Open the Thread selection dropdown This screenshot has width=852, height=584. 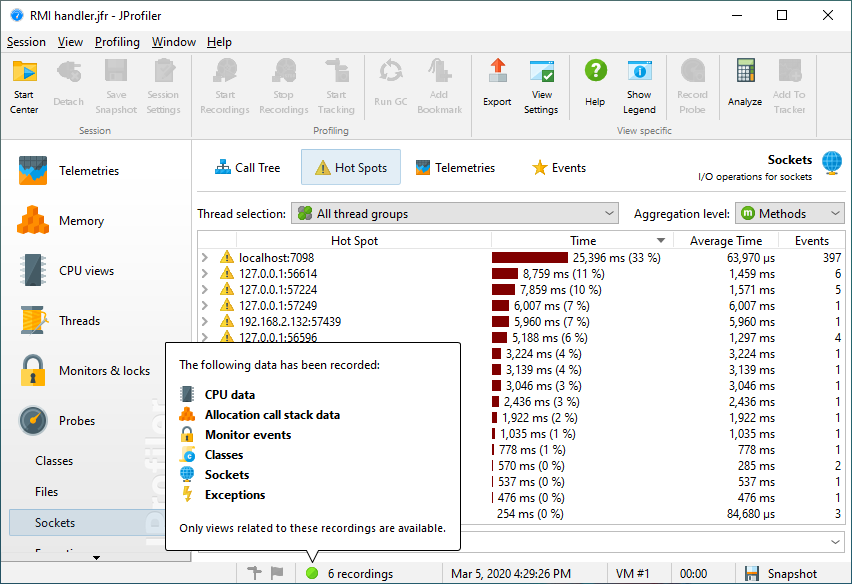tap(455, 214)
